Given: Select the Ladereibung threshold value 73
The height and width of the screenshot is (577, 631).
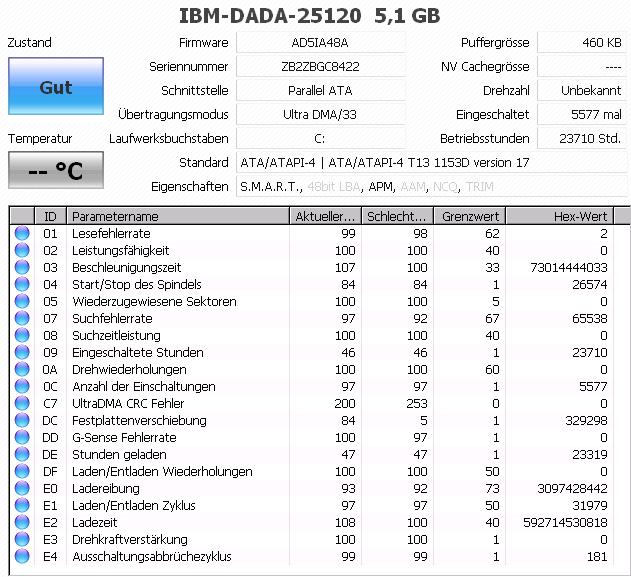Looking at the screenshot, I should click(x=492, y=488).
